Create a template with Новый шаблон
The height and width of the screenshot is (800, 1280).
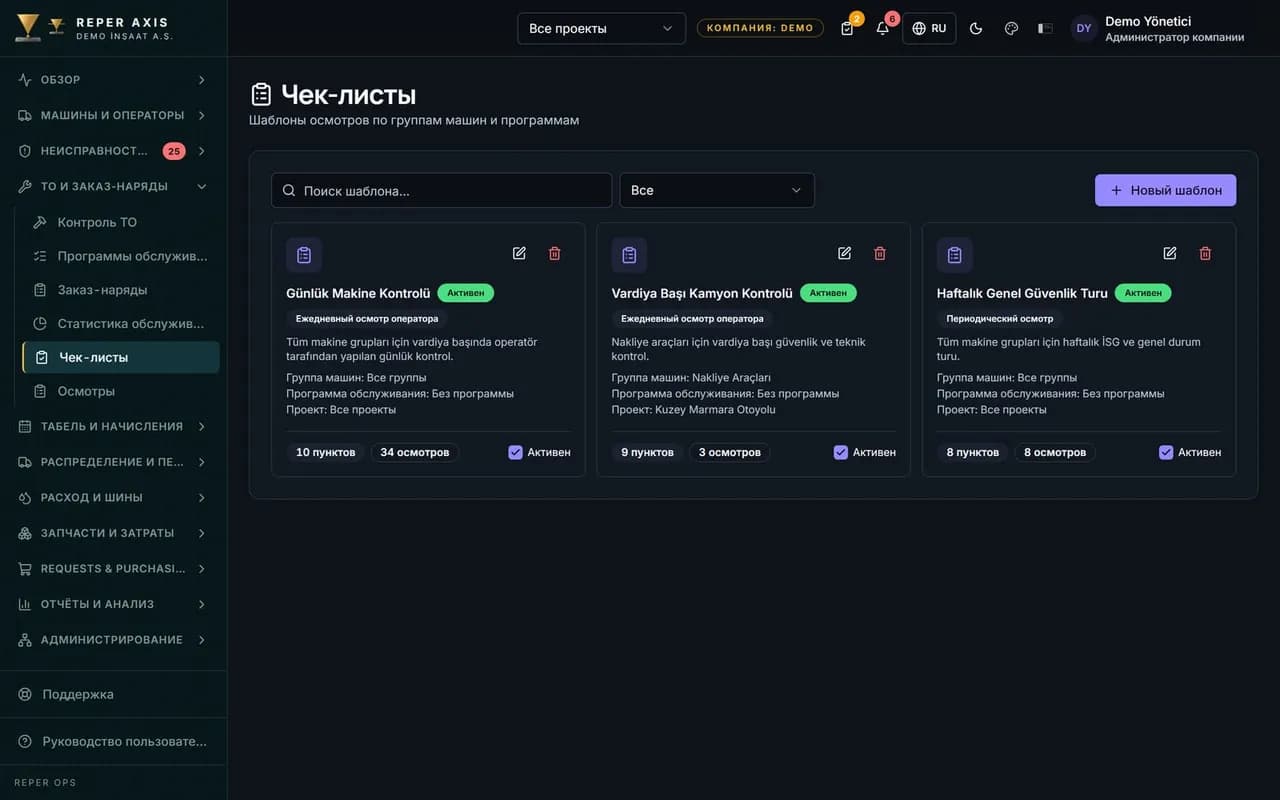pos(1165,190)
